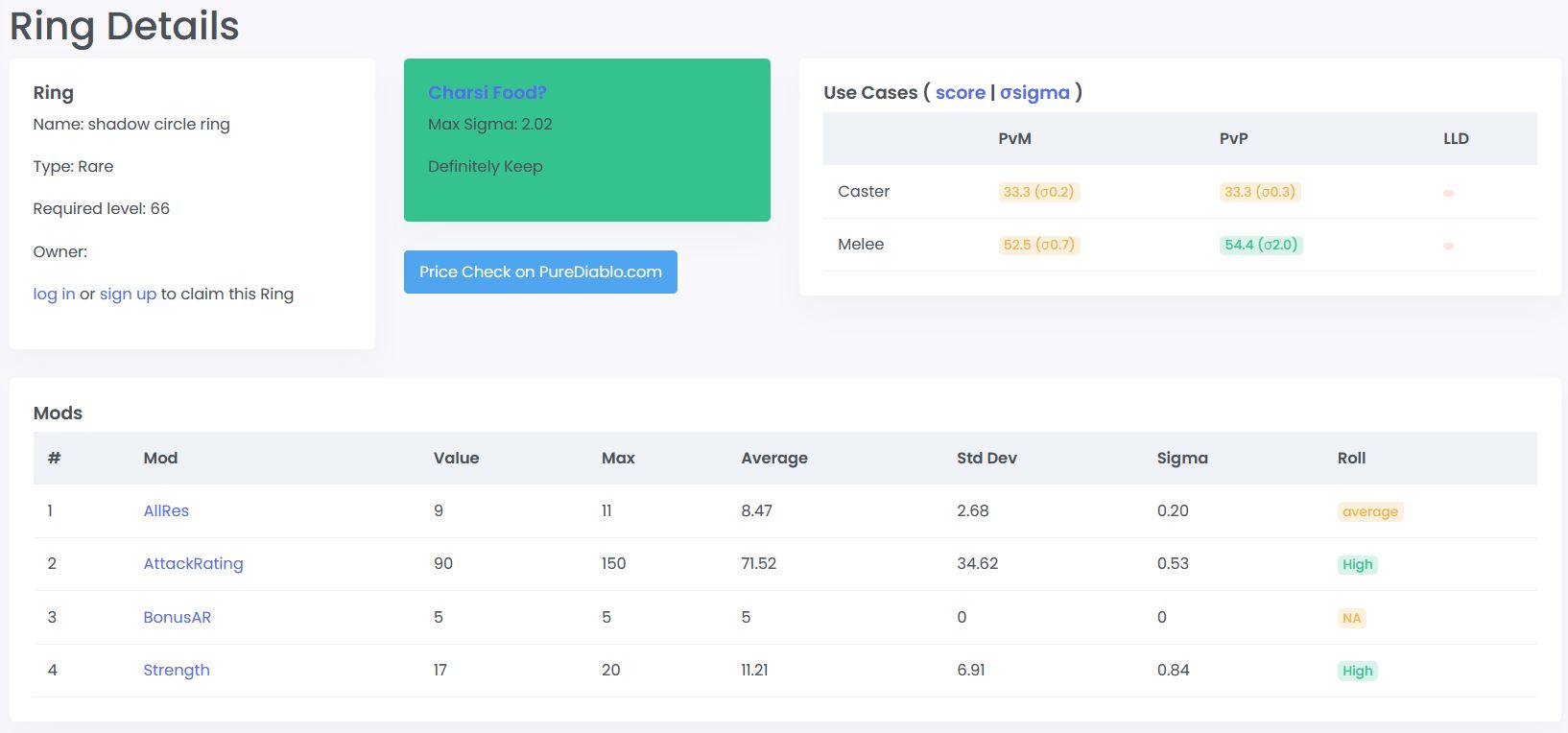
Task: Open the 'Charsi Food?' heading link
Action: point(487,92)
